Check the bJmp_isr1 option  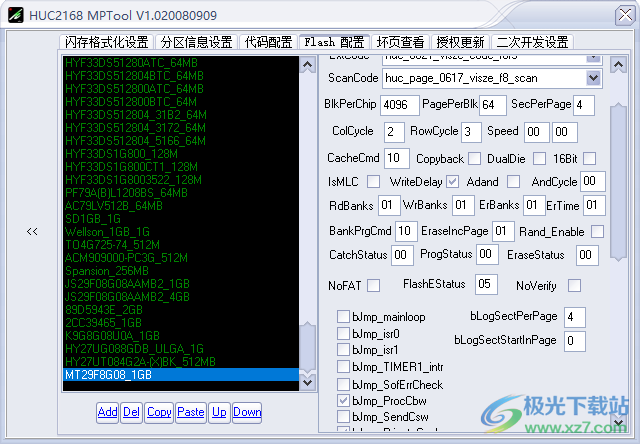point(343,350)
